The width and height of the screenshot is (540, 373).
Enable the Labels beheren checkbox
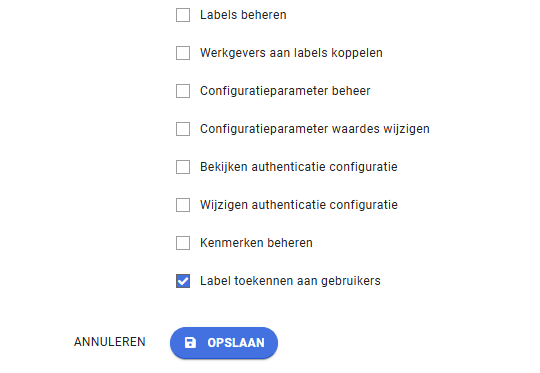click(x=183, y=15)
